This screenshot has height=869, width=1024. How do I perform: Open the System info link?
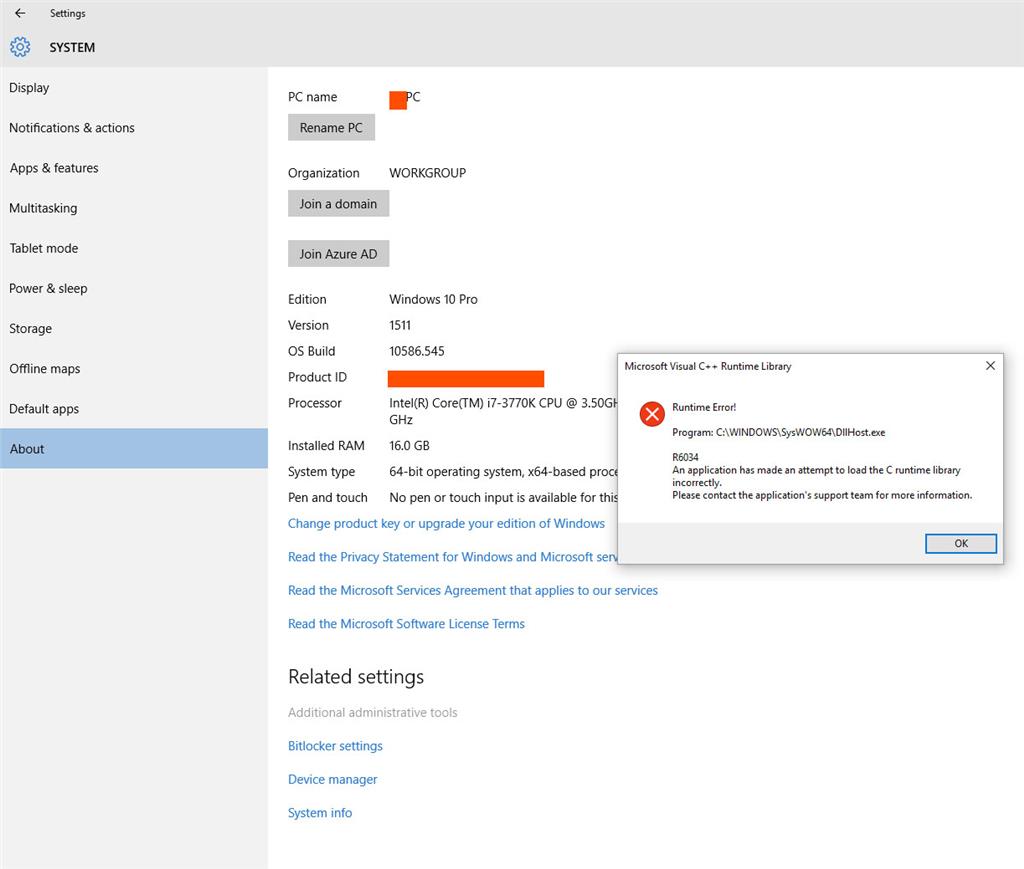pos(320,813)
